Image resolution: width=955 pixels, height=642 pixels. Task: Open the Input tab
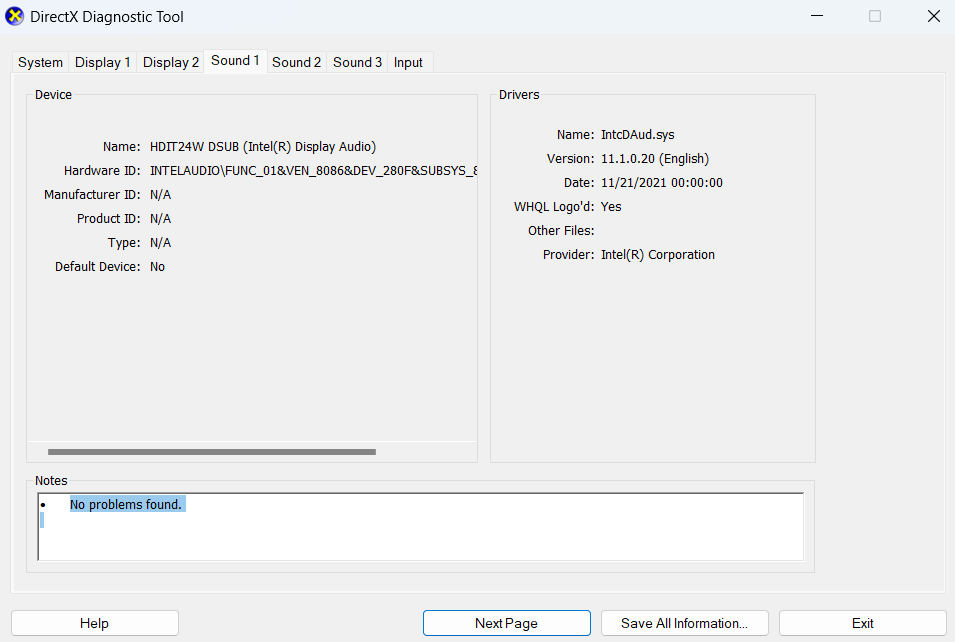pos(408,62)
